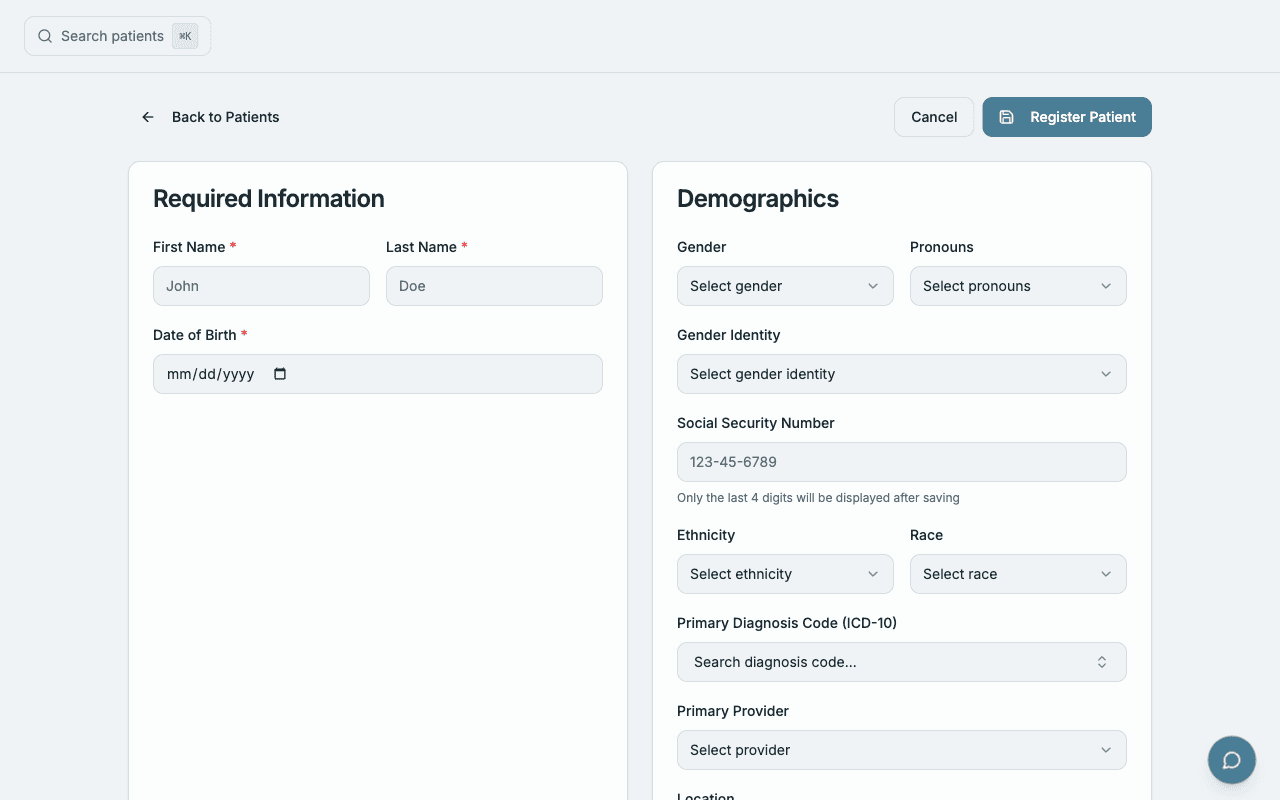Click the Gender Identity label
Screen dimensions: 1280x800
tap(729, 335)
